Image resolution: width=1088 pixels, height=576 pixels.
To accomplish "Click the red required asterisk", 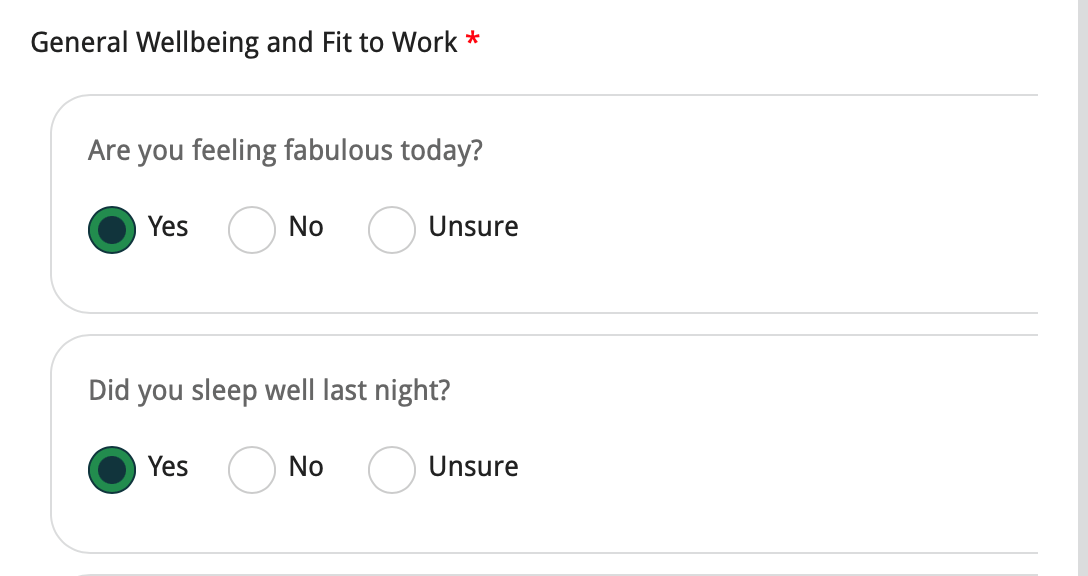I will [x=473, y=41].
